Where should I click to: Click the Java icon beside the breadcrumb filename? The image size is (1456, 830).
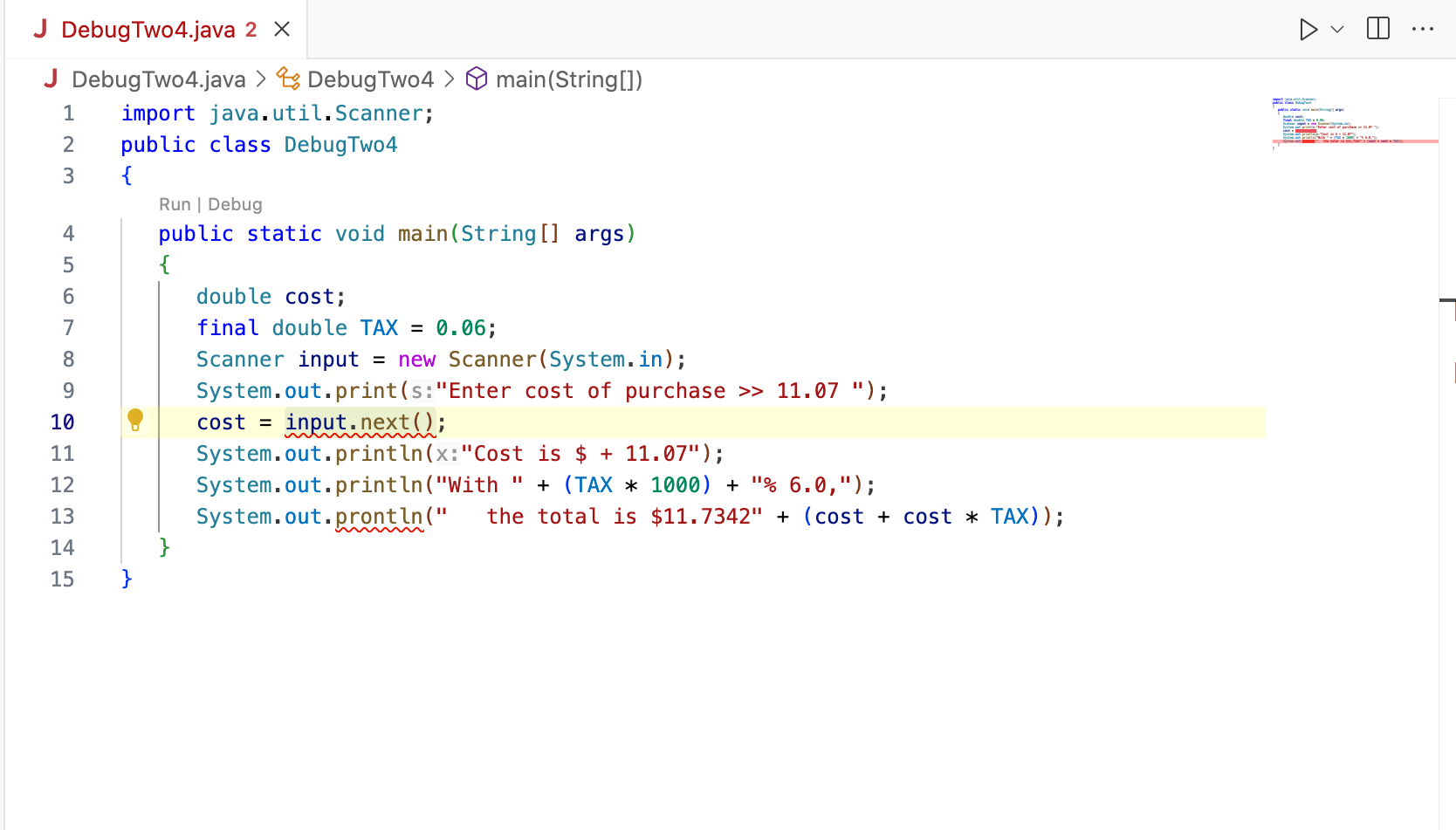(x=50, y=79)
